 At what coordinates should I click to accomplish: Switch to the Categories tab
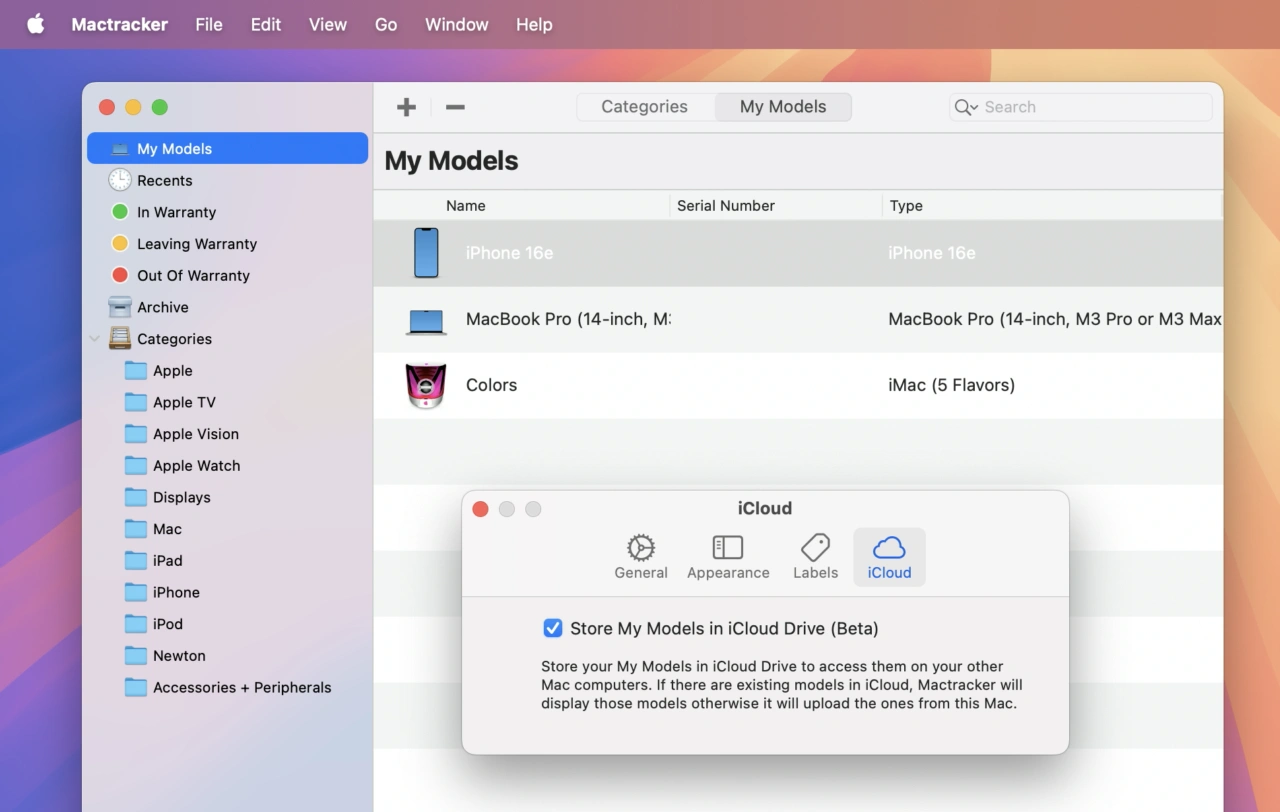click(x=645, y=107)
